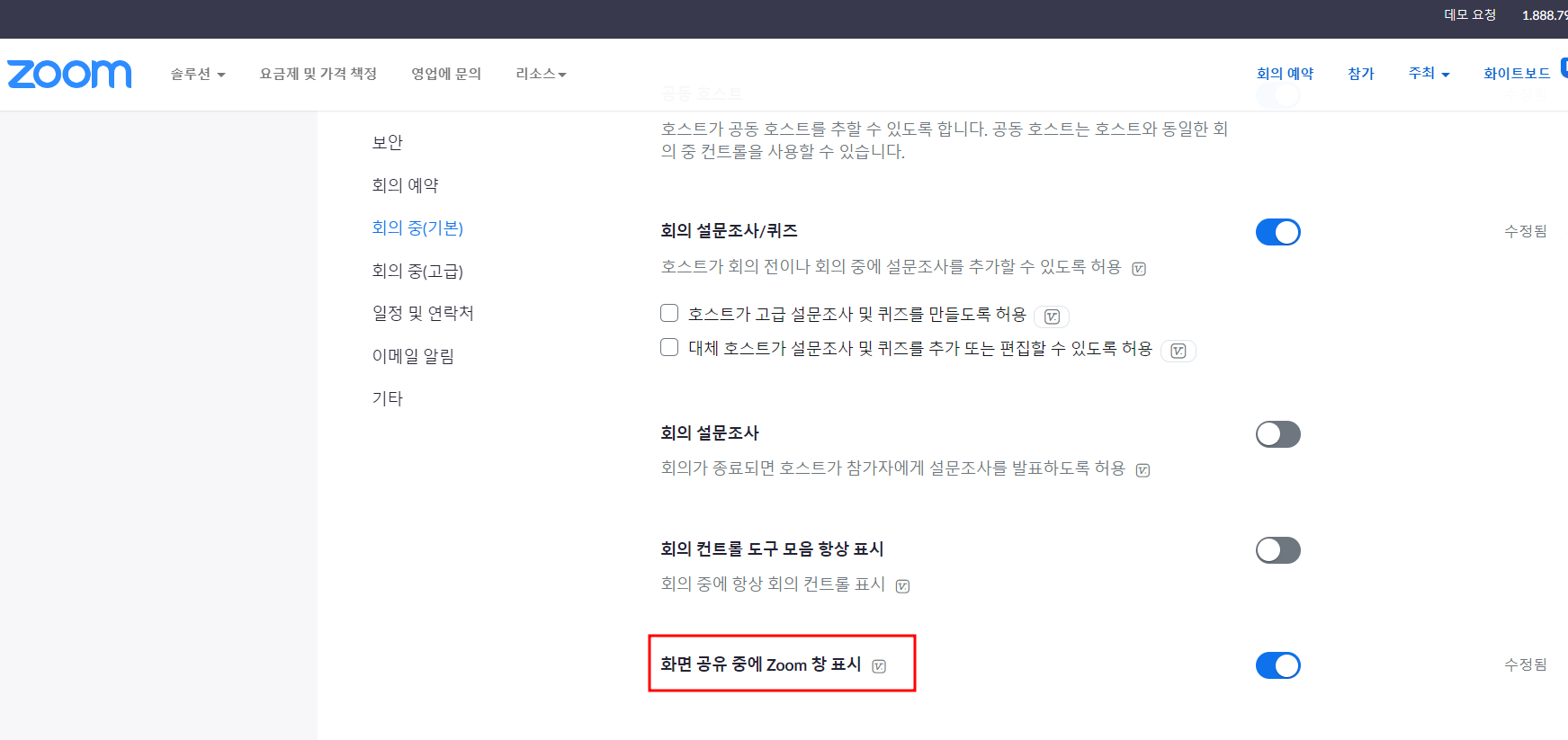
Task: Click the 회의 설문조사/퀴즈 heading
Action: click(729, 231)
